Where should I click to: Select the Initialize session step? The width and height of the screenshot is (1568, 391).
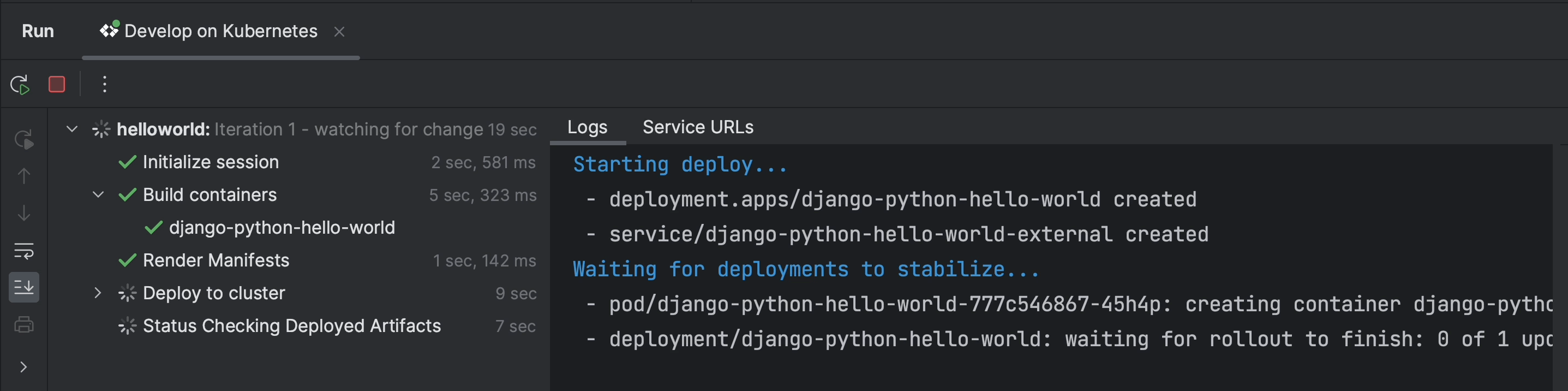coord(211,162)
